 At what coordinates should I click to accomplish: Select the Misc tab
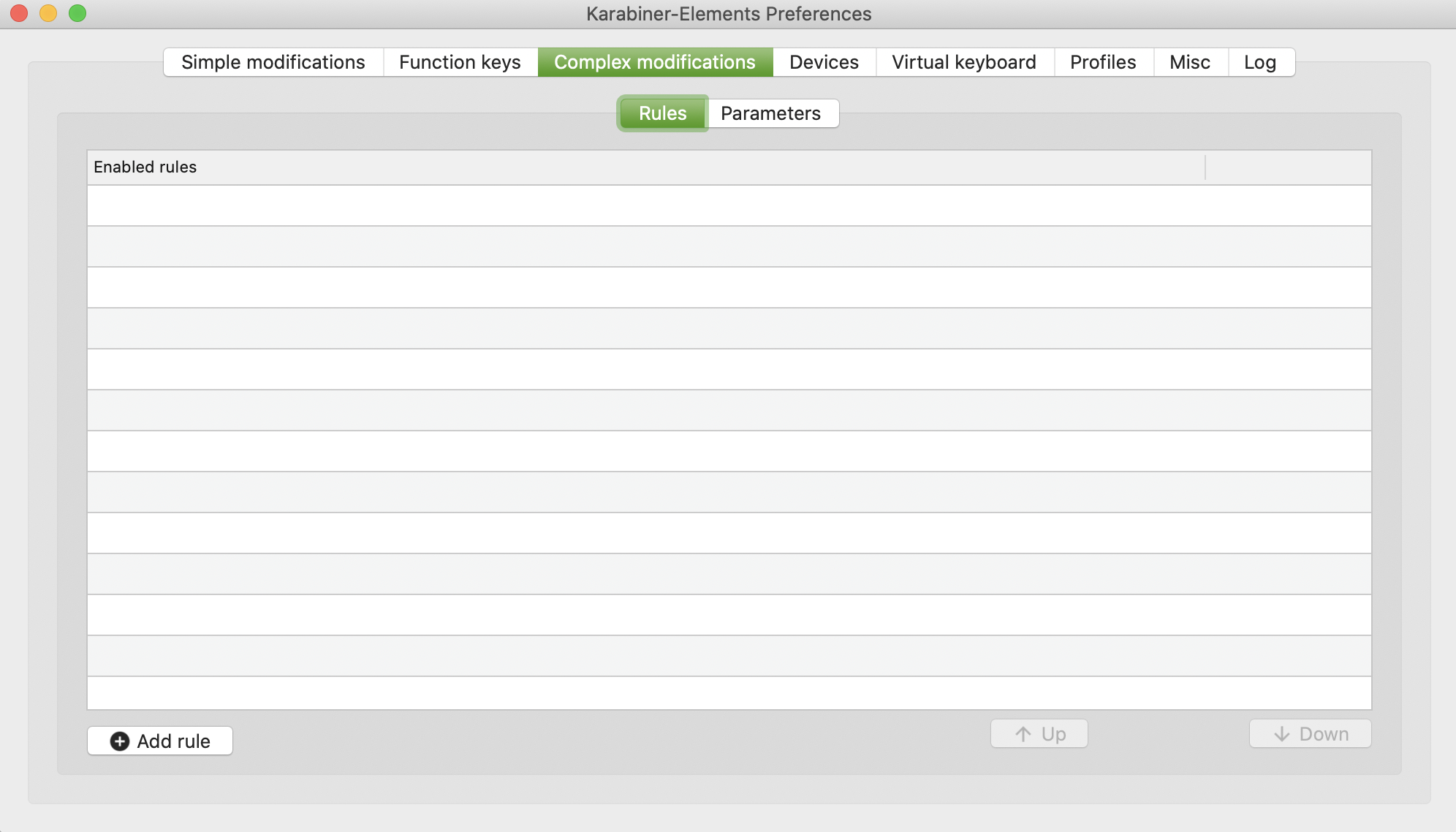coord(1189,62)
